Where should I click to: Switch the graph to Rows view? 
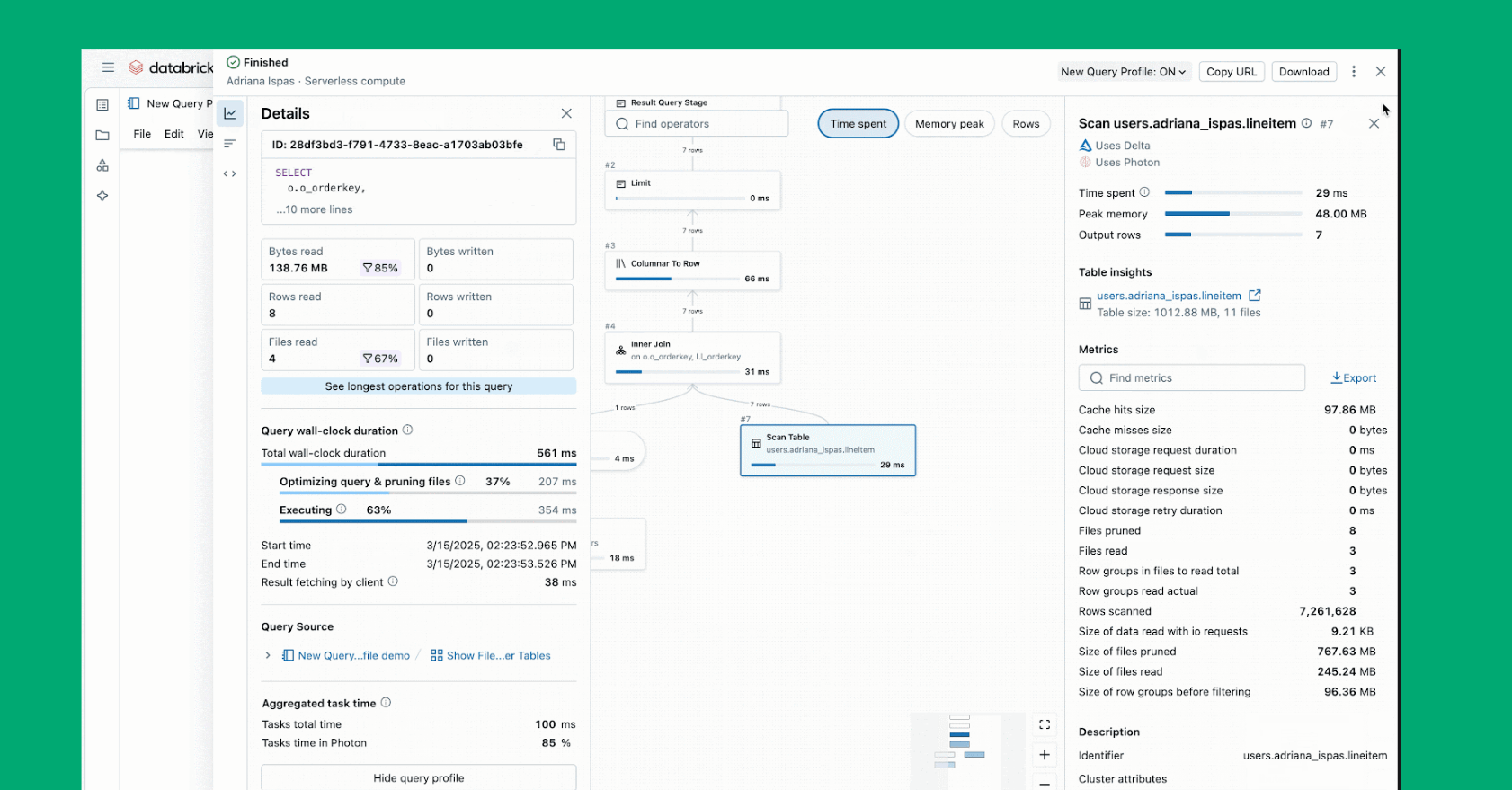coord(1026,124)
